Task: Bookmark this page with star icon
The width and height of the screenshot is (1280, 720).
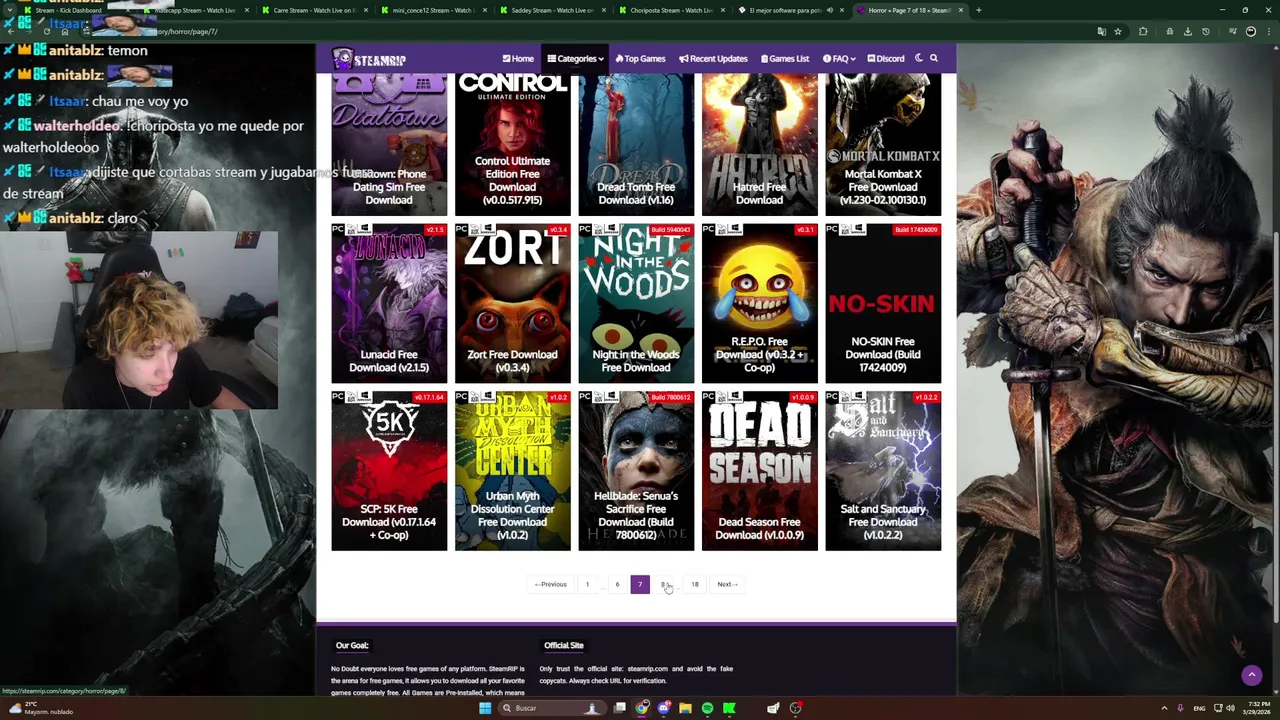Action: [1118, 31]
